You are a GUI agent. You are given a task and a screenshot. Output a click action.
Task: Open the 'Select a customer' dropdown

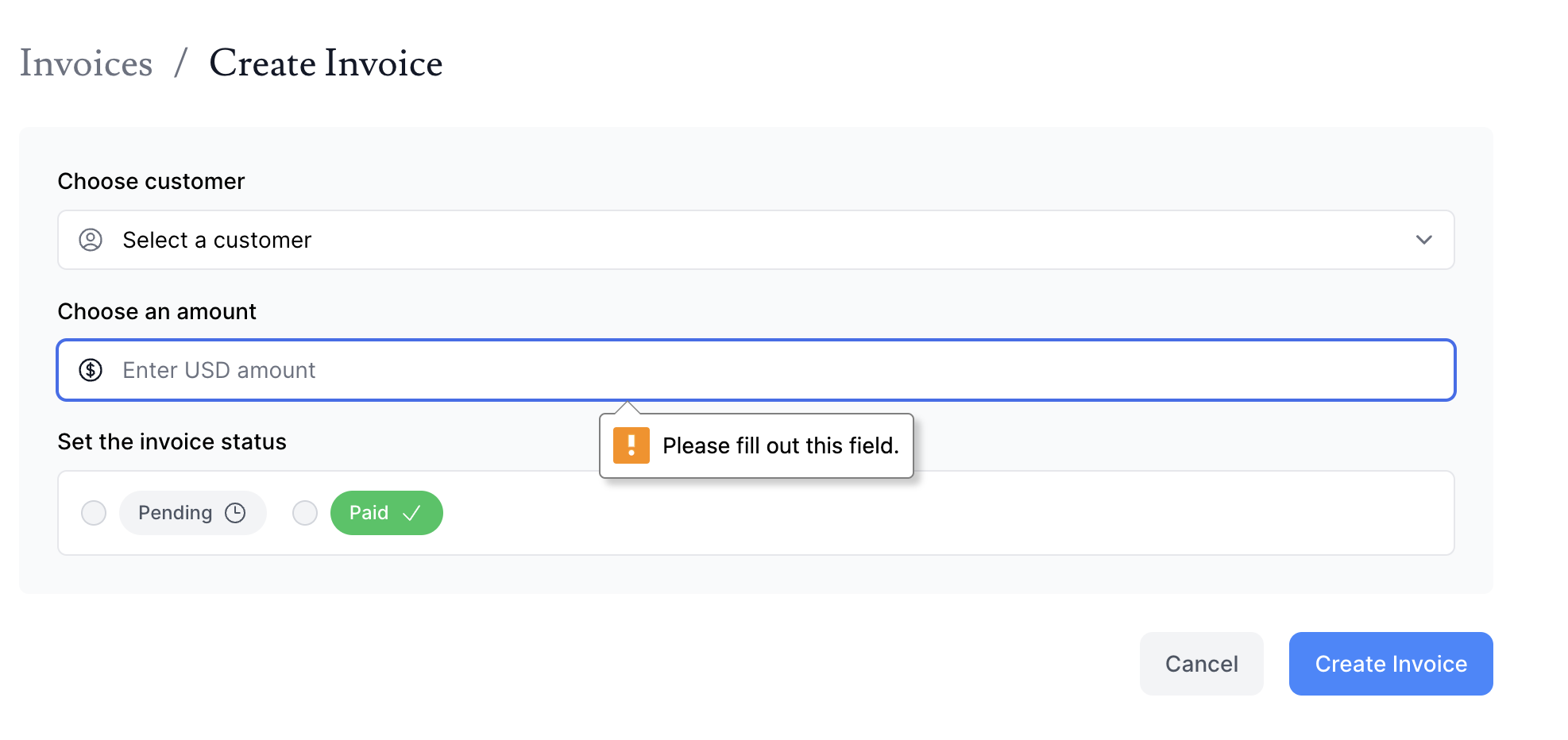(x=755, y=240)
